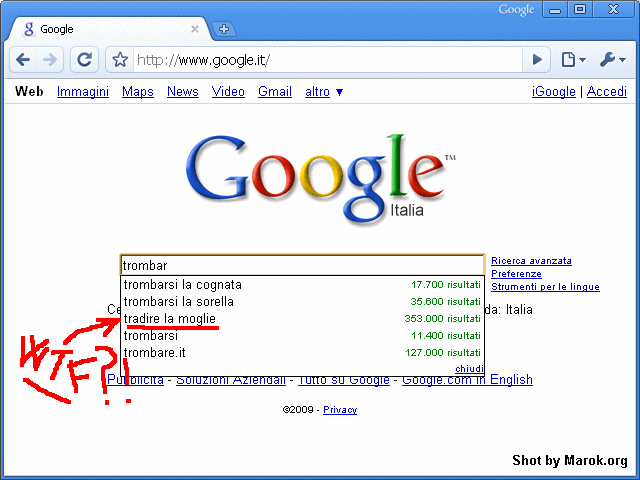
Task: Bookmark the page with the star icon
Action: [120, 60]
